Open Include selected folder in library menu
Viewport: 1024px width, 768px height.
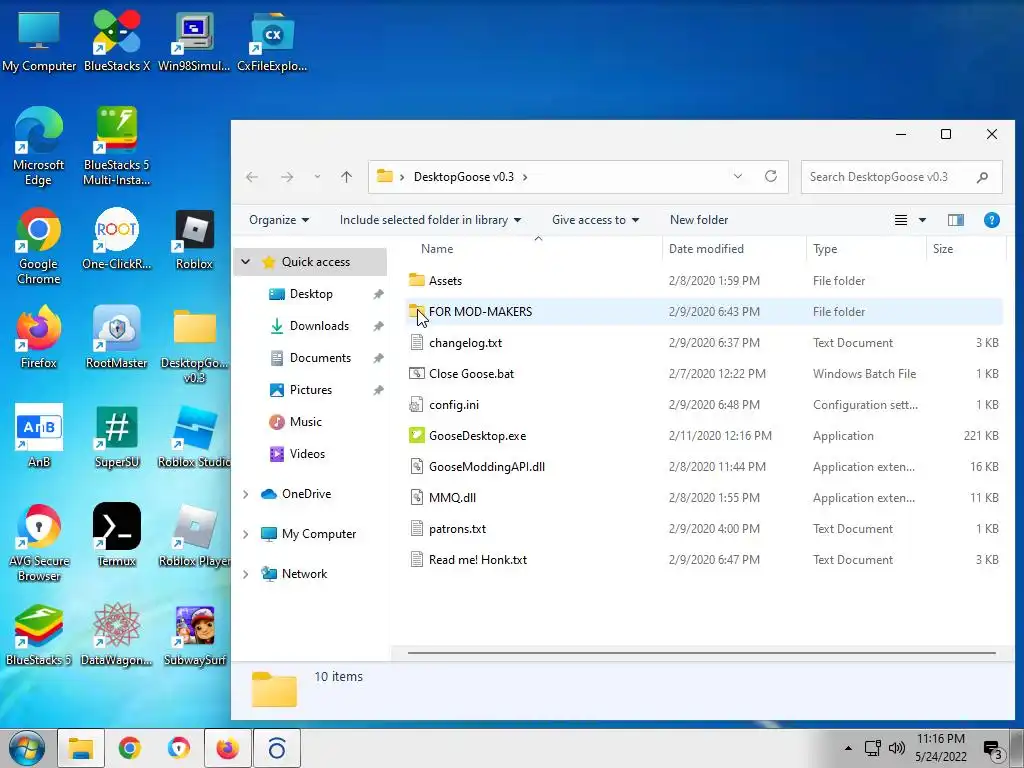pyautogui.click(x=430, y=220)
